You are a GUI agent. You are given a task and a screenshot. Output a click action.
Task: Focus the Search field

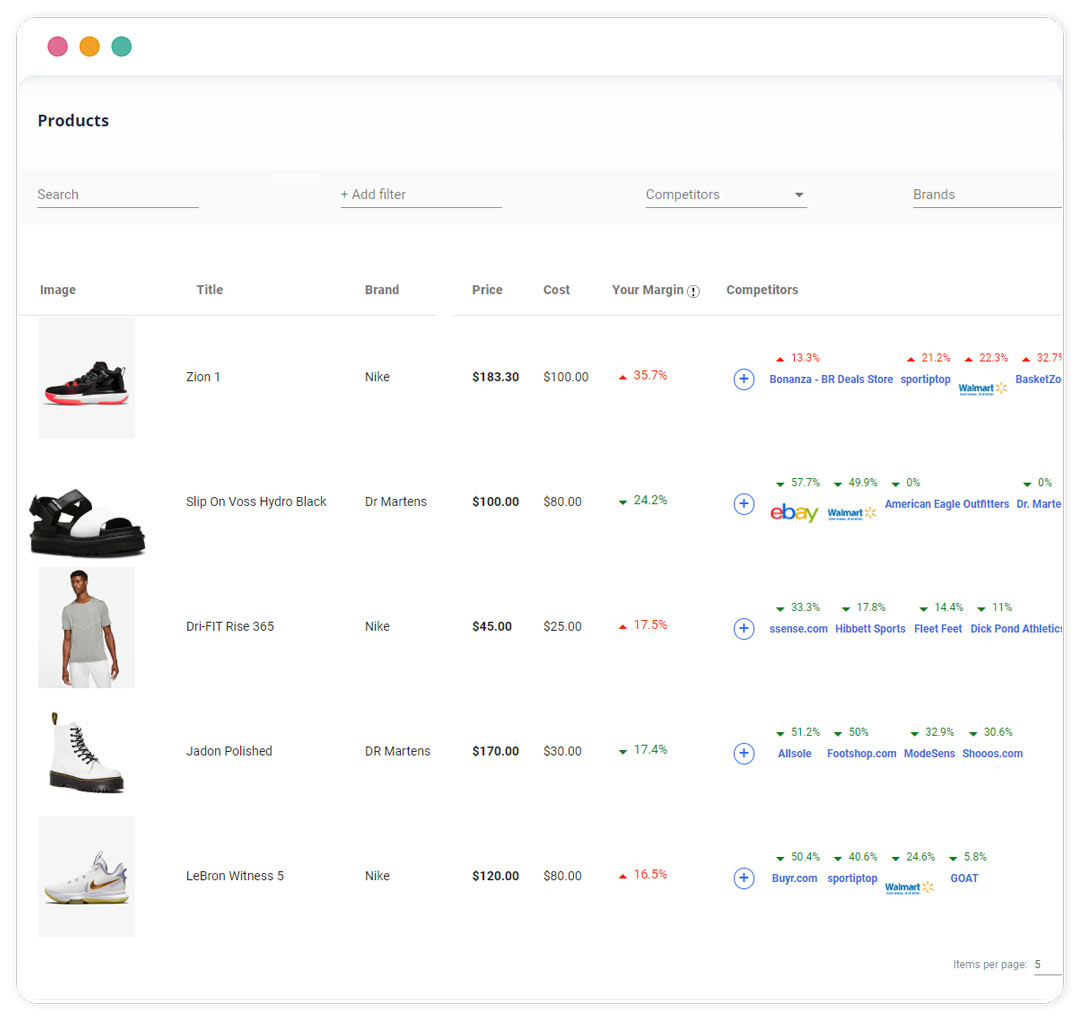click(x=118, y=195)
